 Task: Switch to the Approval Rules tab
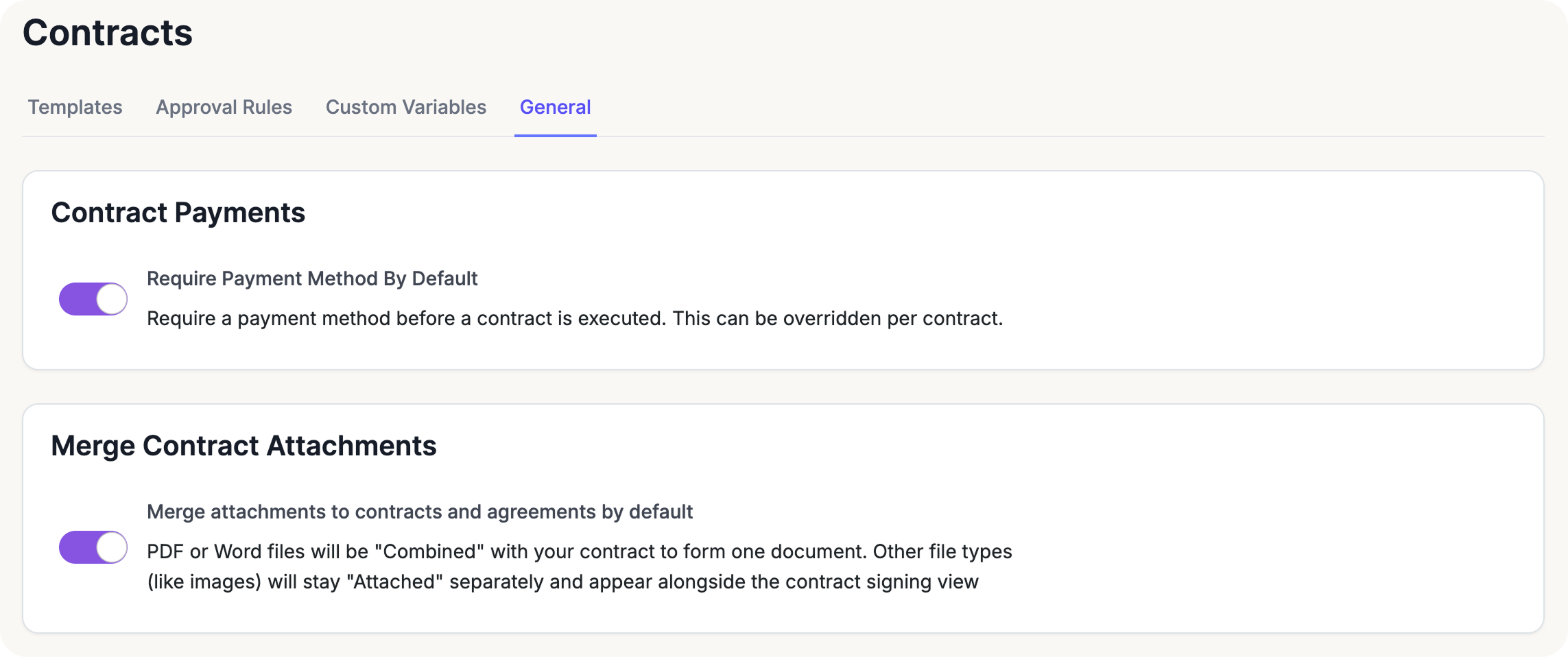click(x=224, y=107)
